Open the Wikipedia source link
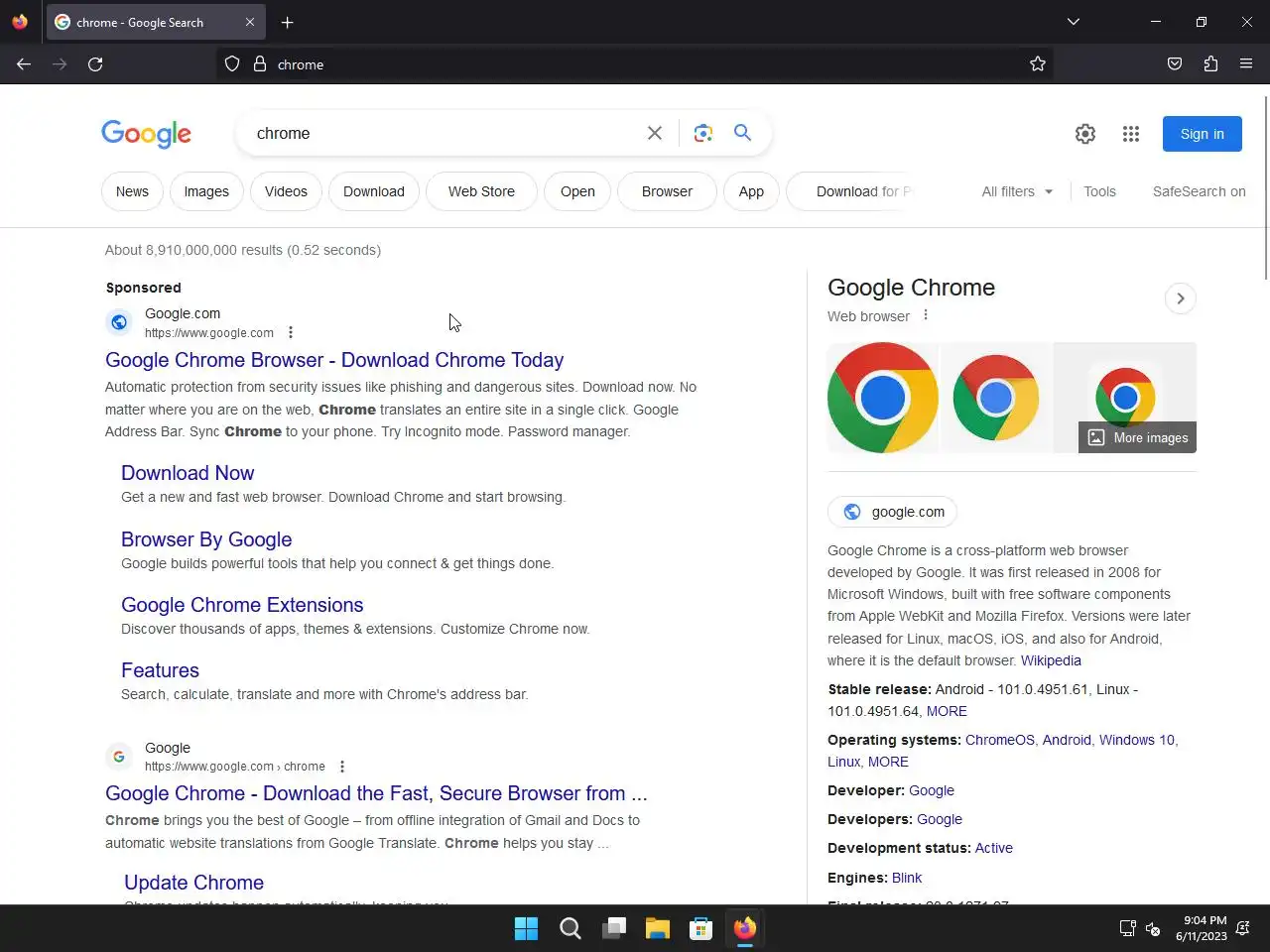The image size is (1270, 952). pyautogui.click(x=1051, y=660)
